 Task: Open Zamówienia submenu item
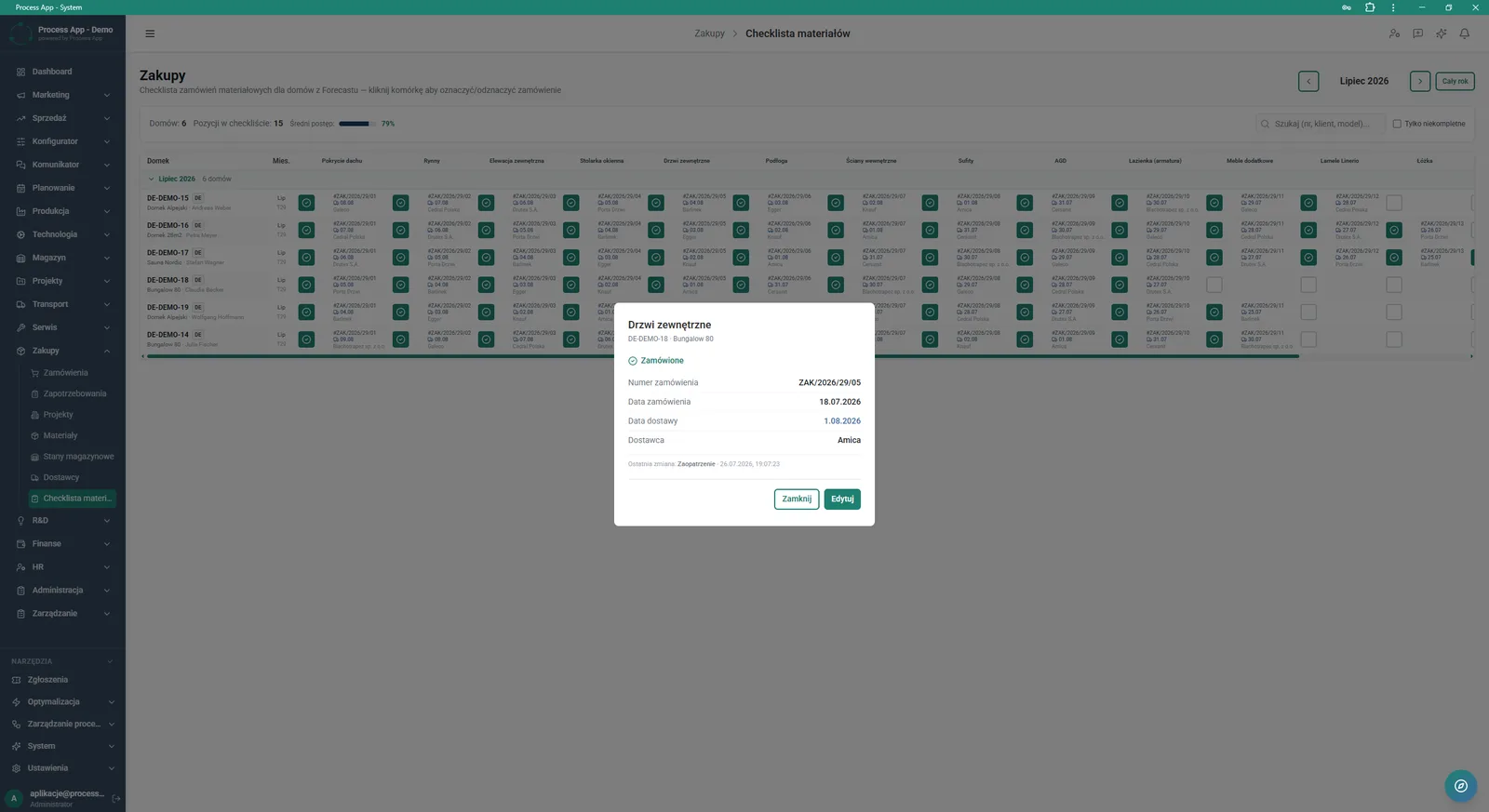point(72,373)
